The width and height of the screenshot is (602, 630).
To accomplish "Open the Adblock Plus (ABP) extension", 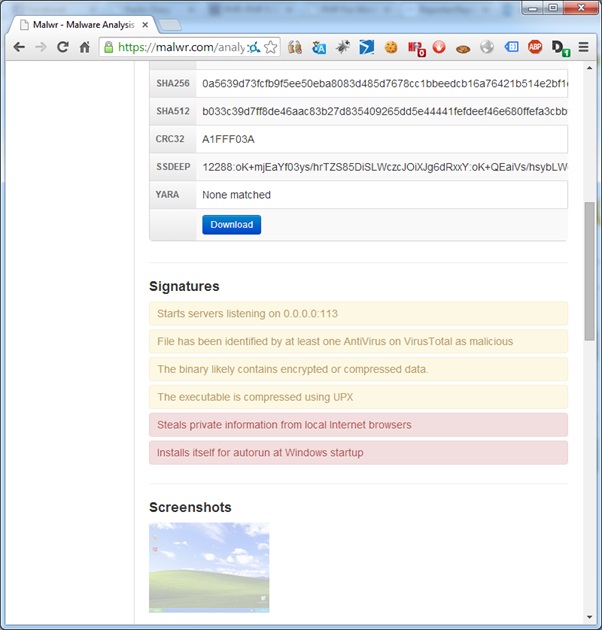I will pos(535,47).
